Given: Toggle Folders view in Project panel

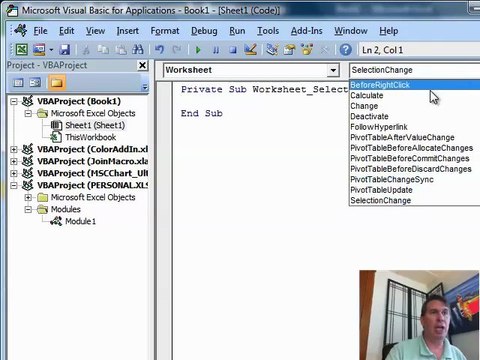Looking at the screenshot, I should [56, 82].
